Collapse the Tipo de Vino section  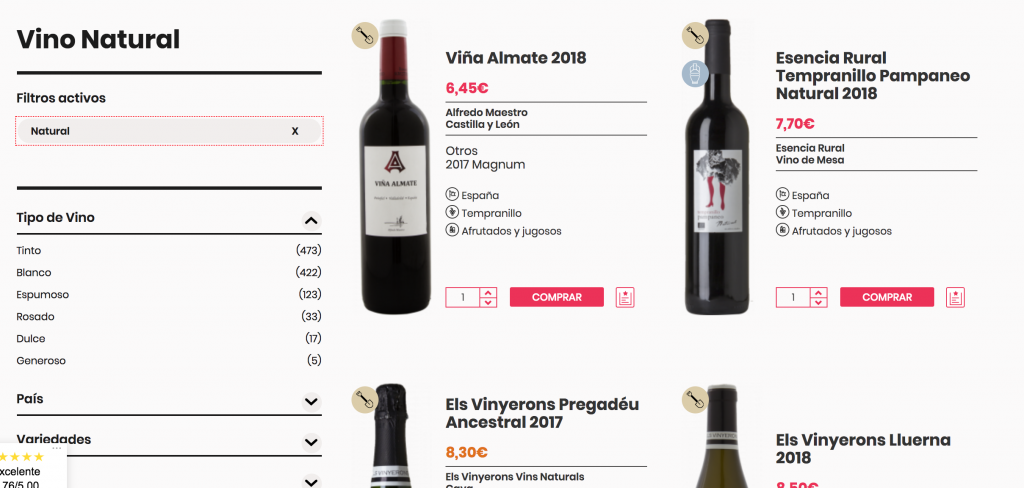[312, 221]
